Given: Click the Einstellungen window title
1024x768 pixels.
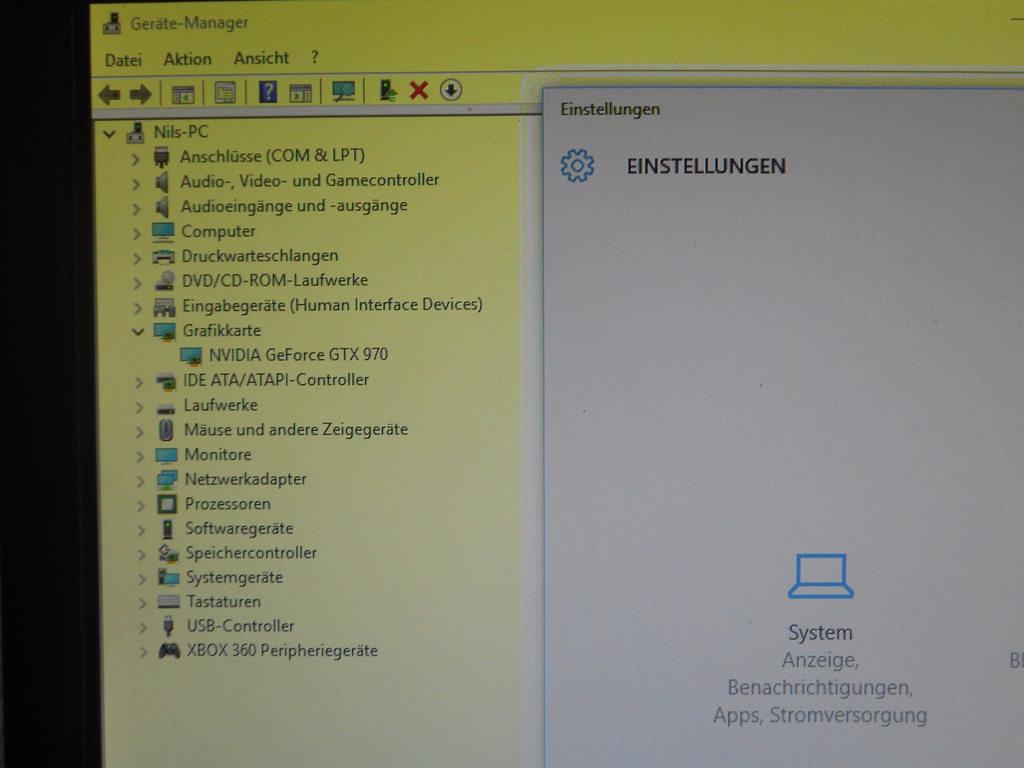Looking at the screenshot, I should [x=610, y=109].
